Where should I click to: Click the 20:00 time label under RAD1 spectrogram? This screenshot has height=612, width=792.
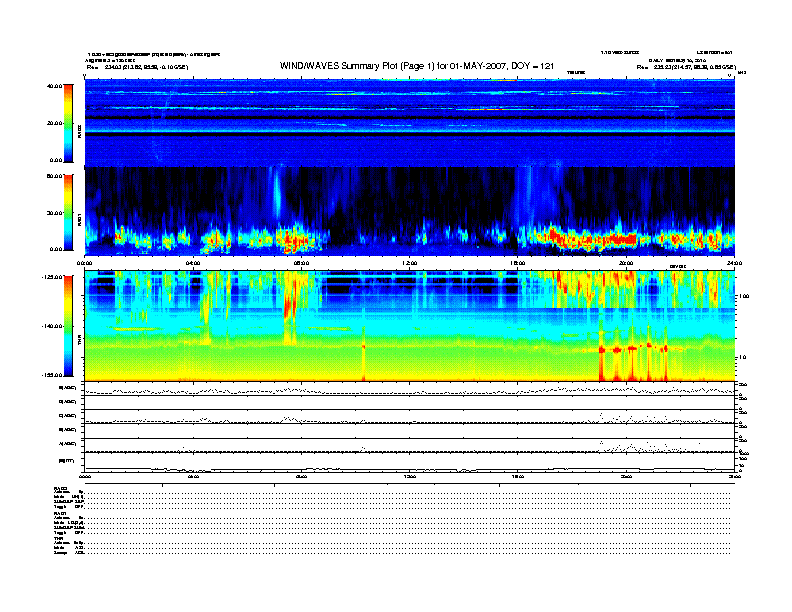626,263
